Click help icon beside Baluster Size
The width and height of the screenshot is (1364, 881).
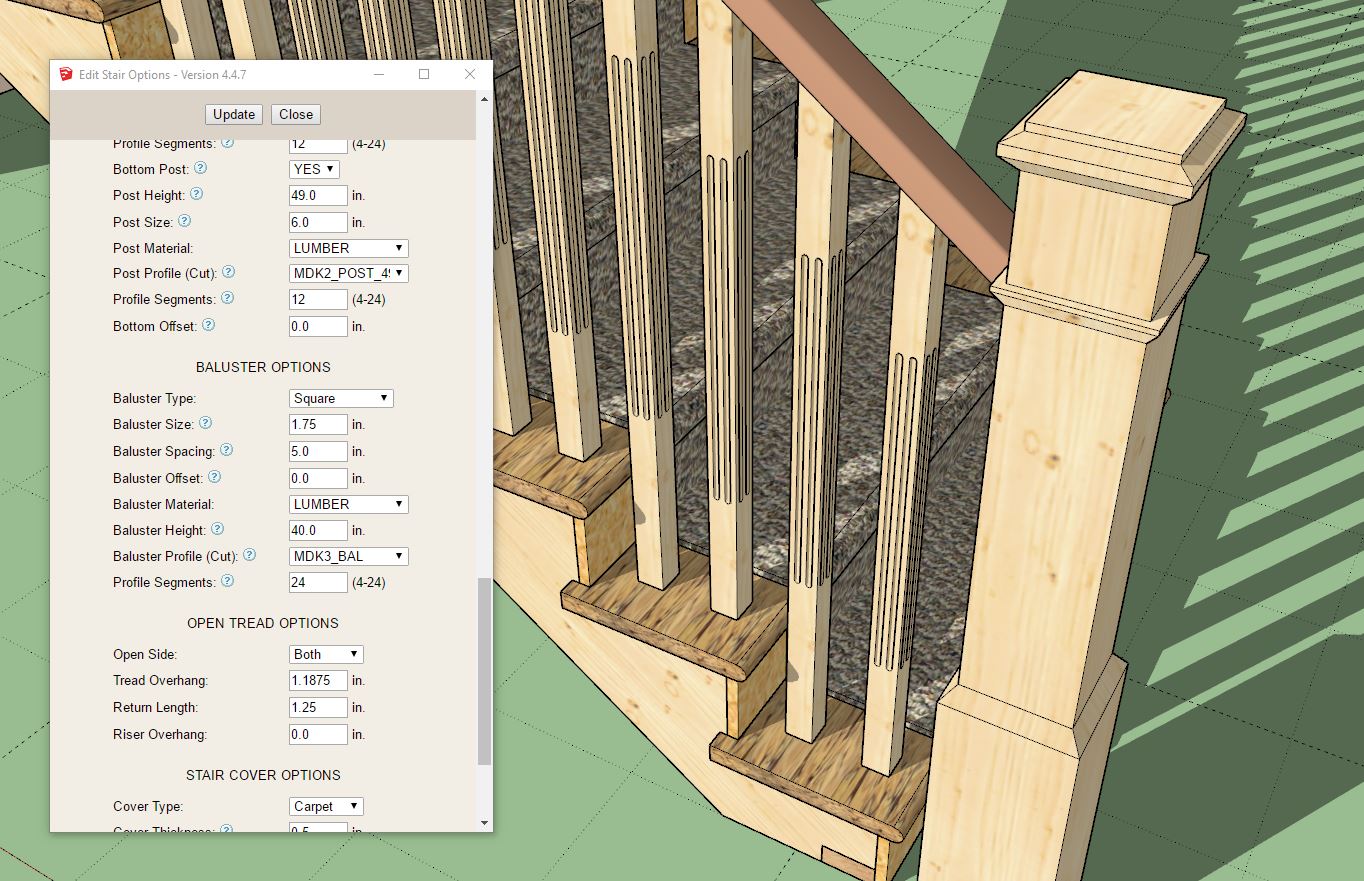pos(205,423)
